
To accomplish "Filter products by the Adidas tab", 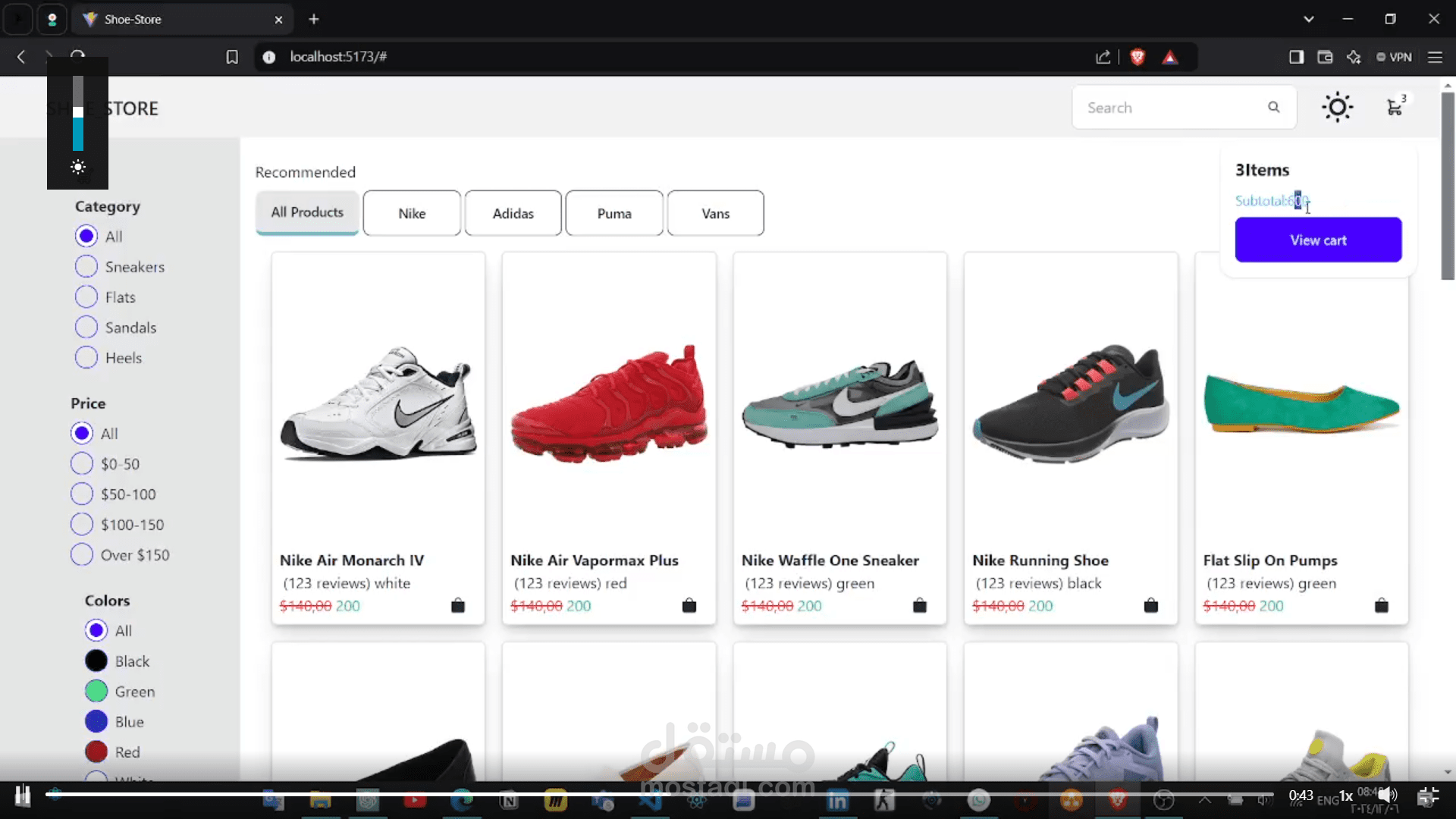I will [x=513, y=213].
